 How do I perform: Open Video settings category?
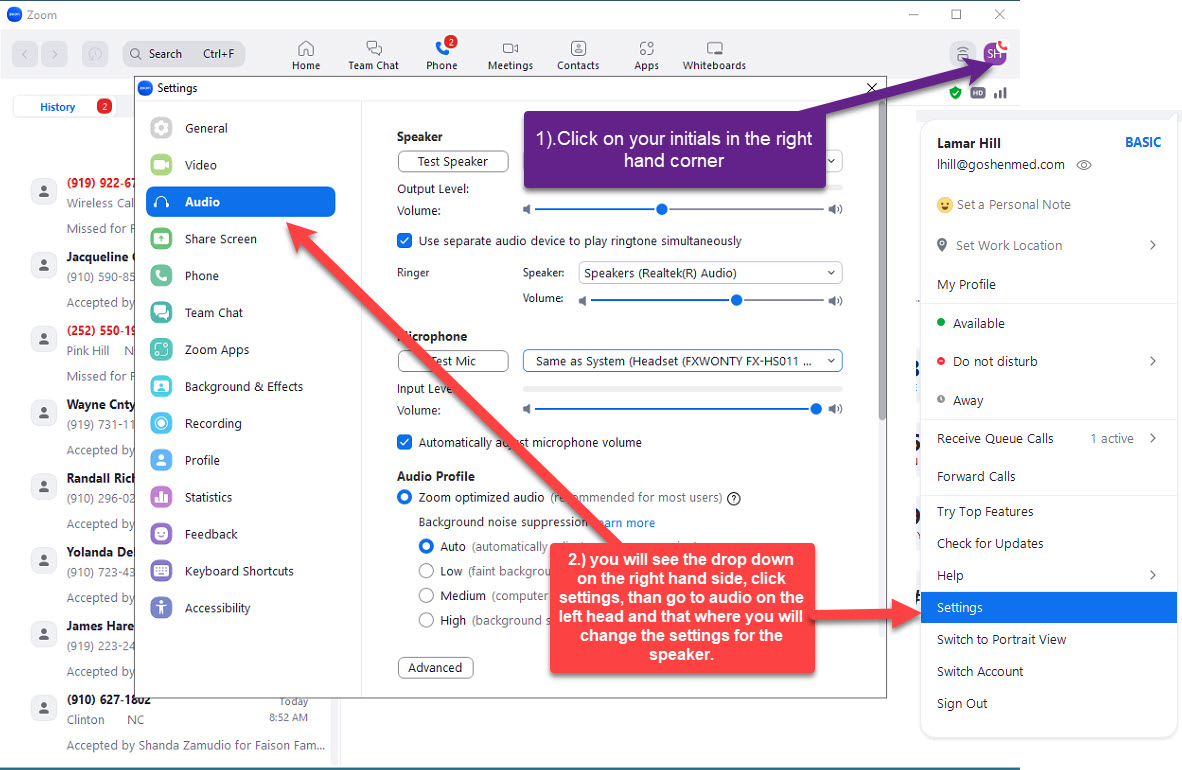coord(240,165)
